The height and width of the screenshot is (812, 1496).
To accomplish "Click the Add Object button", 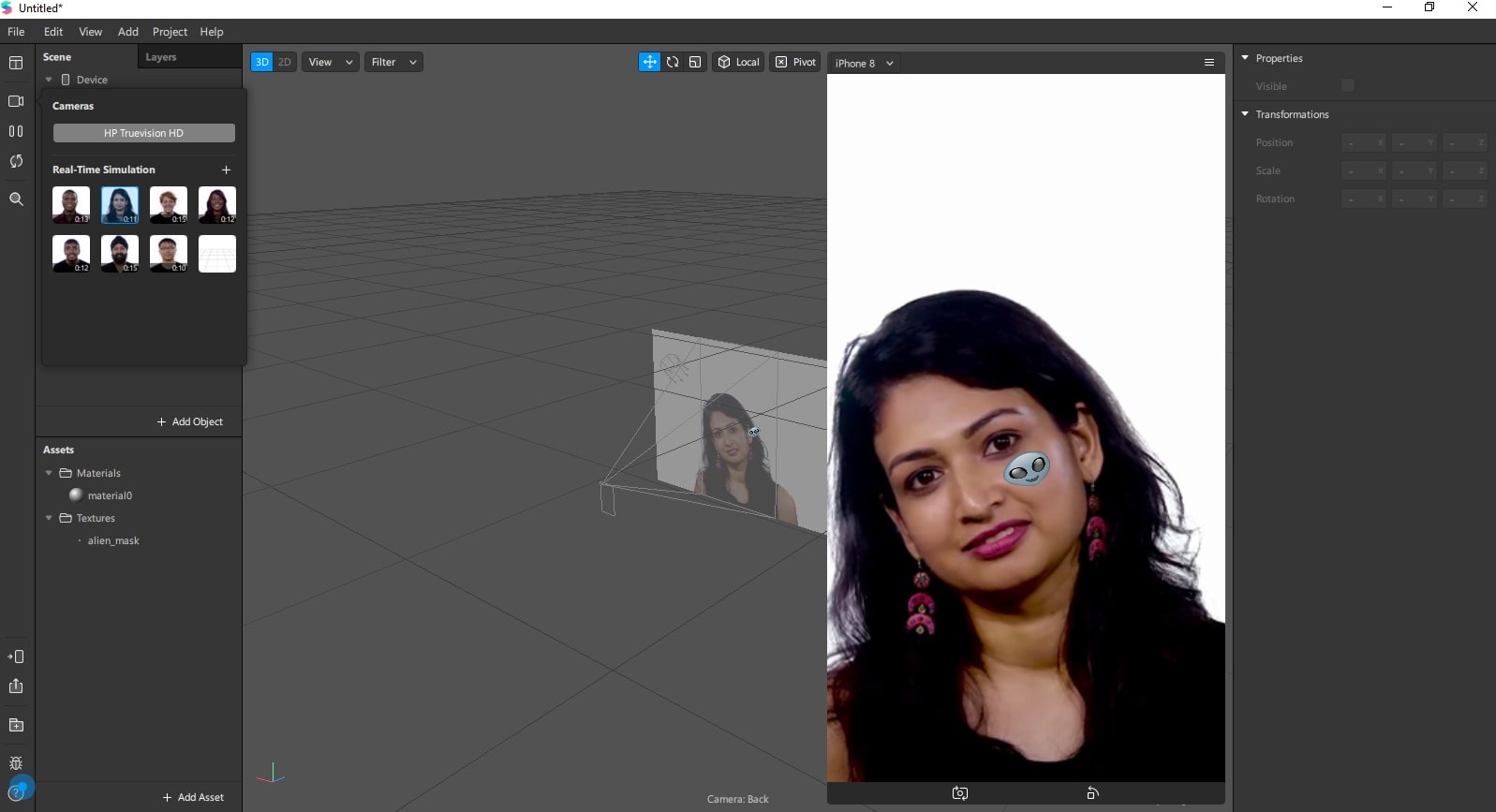I will click(190, 421).
